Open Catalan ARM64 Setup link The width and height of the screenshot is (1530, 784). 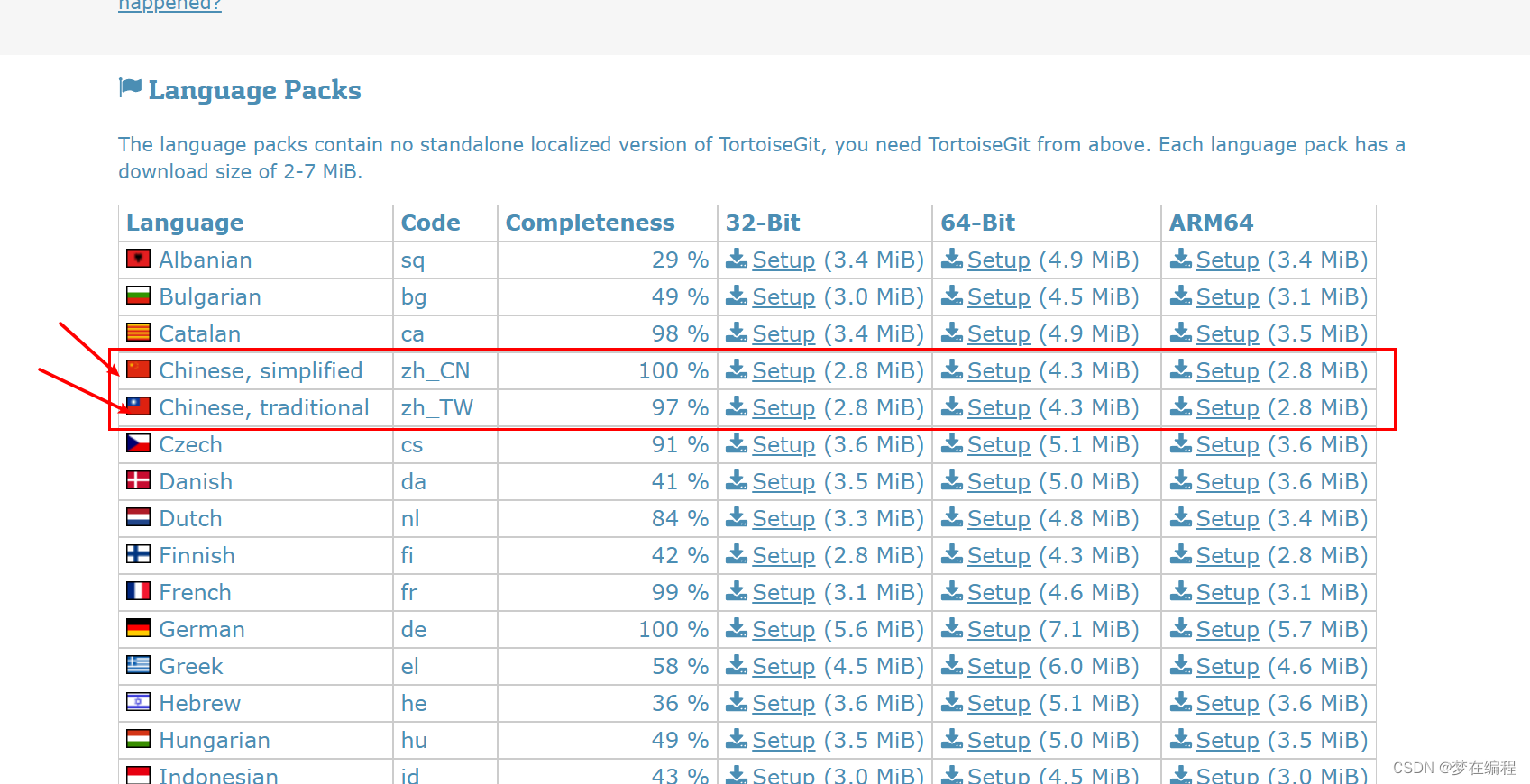[1228, 334]
